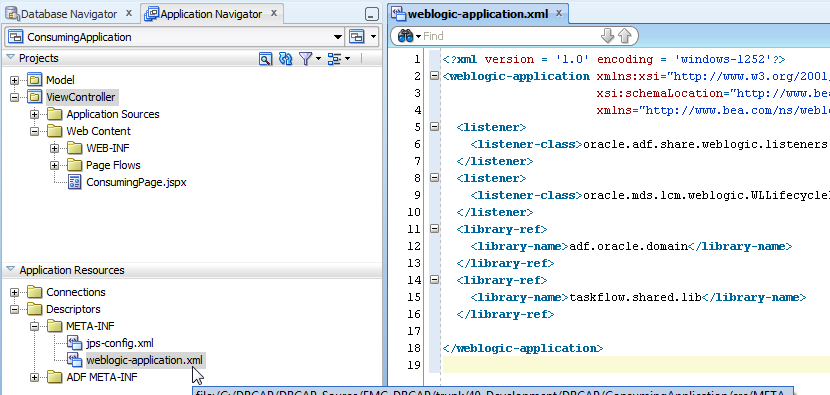This screenshot has width=830, height=395.
Task: Select the ConsumingPage.jspx file
Action: click(136, 182)
